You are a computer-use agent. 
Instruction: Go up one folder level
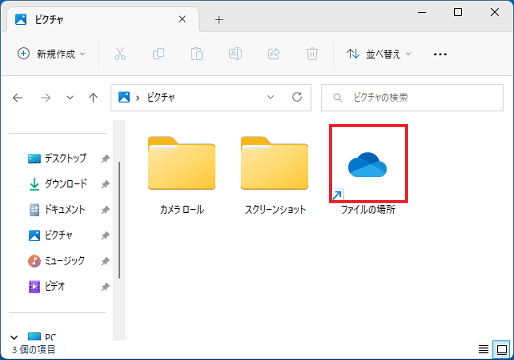point(93,98)
